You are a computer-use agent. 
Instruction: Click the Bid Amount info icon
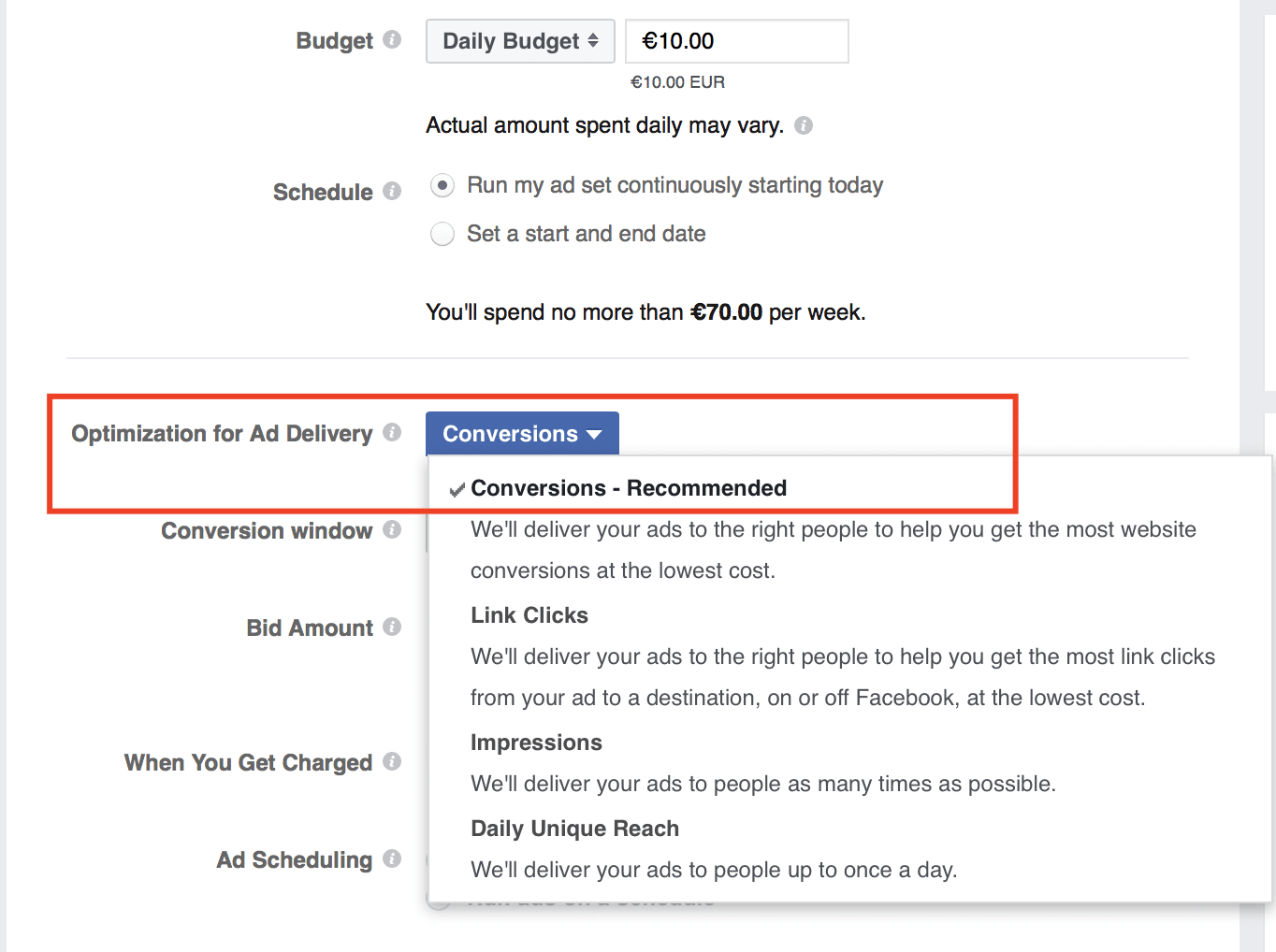392,627
